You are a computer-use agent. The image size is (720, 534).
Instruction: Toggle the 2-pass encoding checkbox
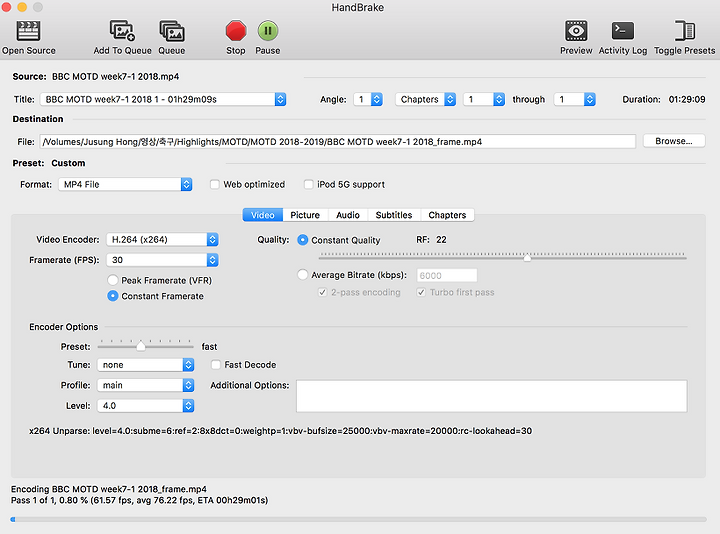pos(322,292)
